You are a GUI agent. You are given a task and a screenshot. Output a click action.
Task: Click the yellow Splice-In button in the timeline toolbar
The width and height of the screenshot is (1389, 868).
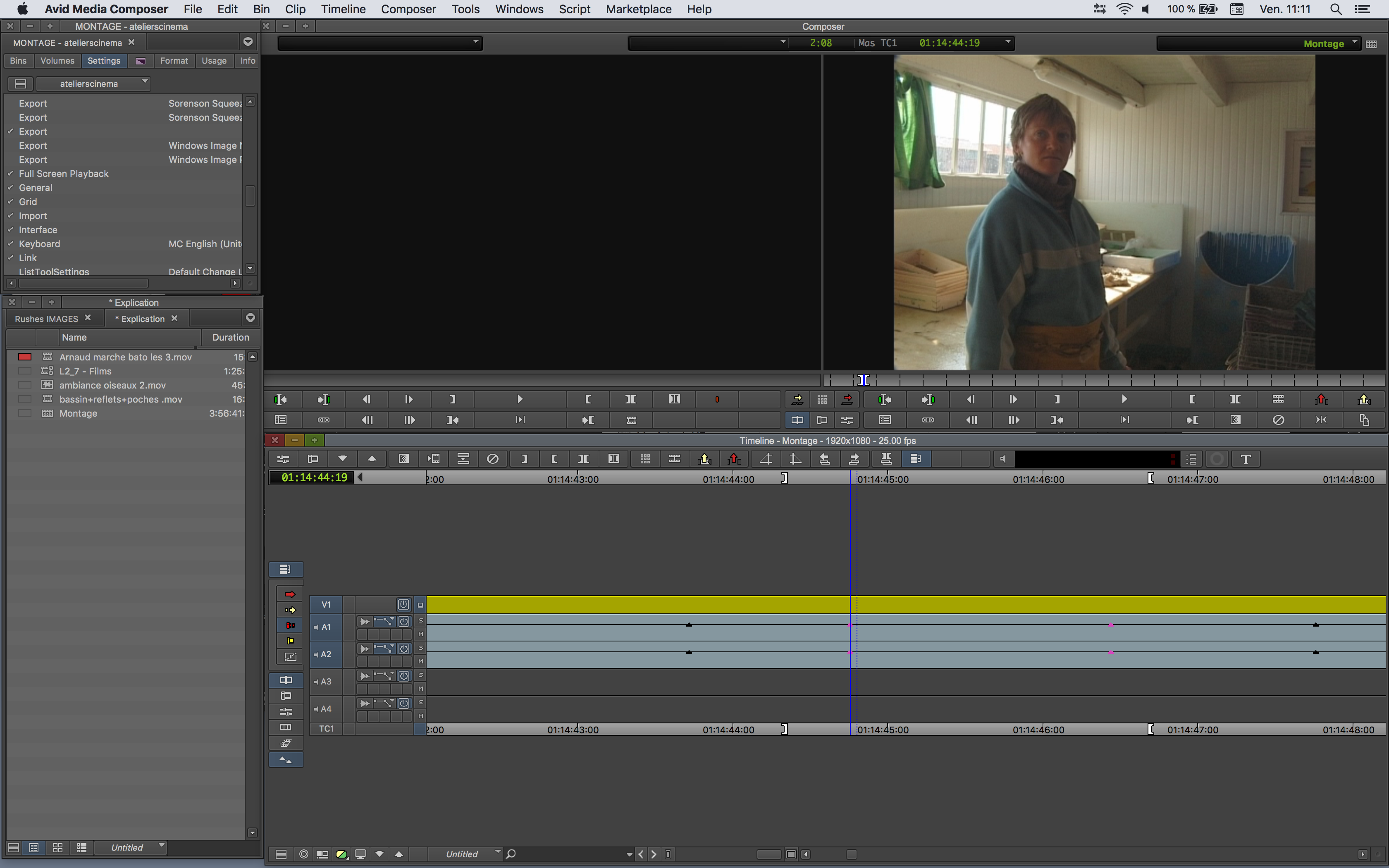(x=704, y=459)
